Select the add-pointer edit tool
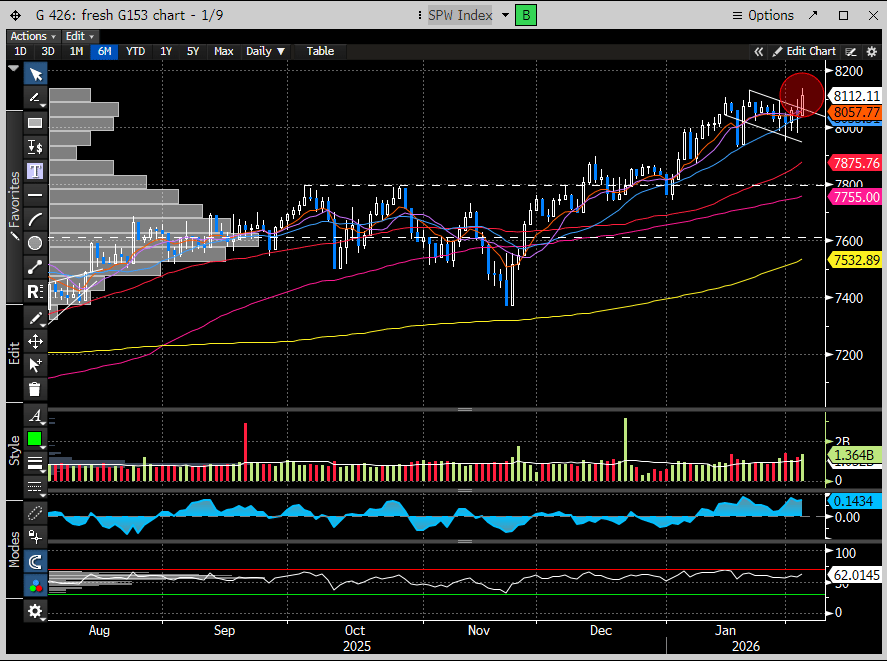This screenshot has width=887, height=661. 35,365
